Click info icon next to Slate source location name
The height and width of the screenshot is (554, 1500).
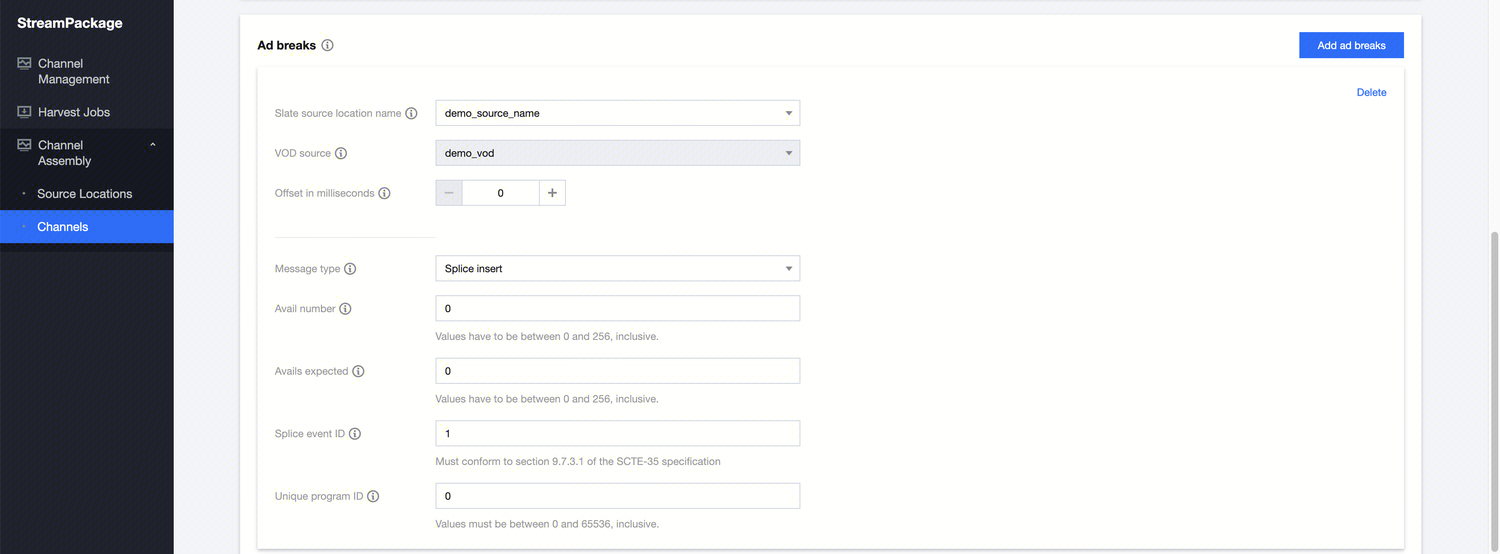(411, 114)
